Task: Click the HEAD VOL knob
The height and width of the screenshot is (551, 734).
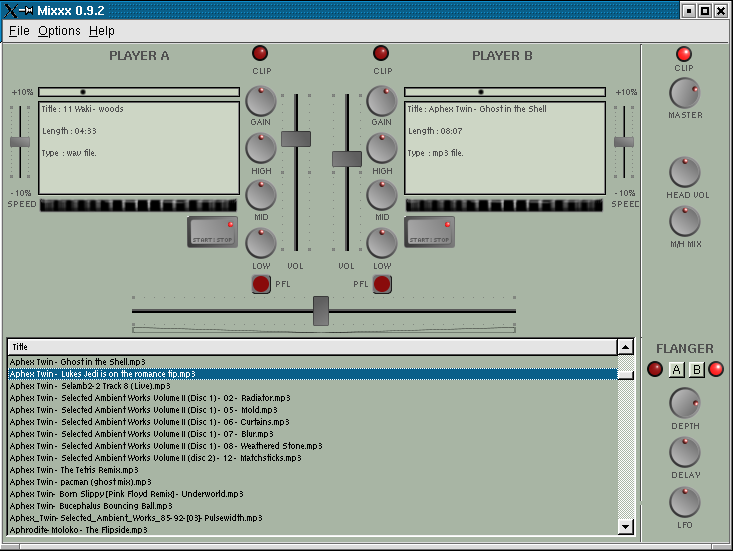Action: click(x=685, y=172)
